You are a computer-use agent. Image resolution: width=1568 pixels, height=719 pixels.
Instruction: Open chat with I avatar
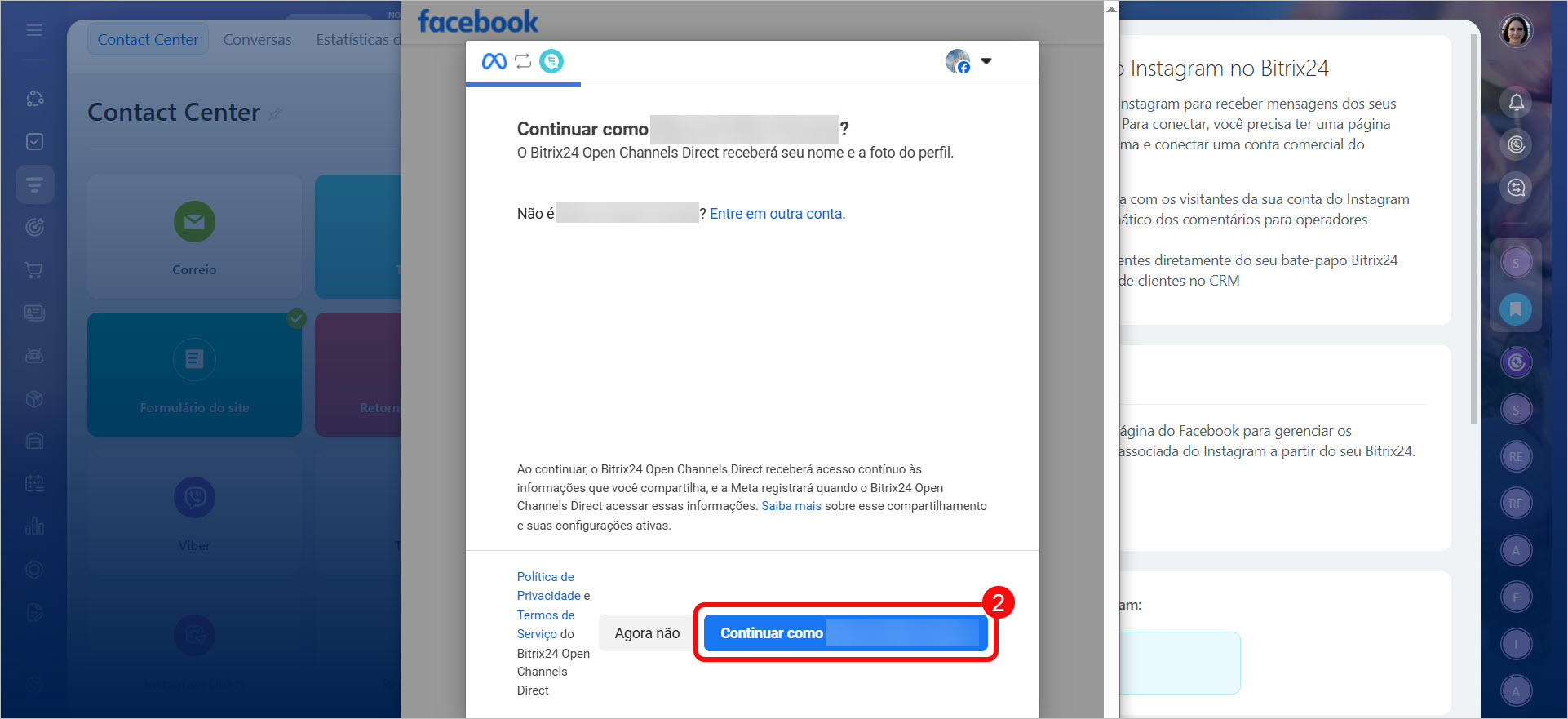pos(1516,644)
